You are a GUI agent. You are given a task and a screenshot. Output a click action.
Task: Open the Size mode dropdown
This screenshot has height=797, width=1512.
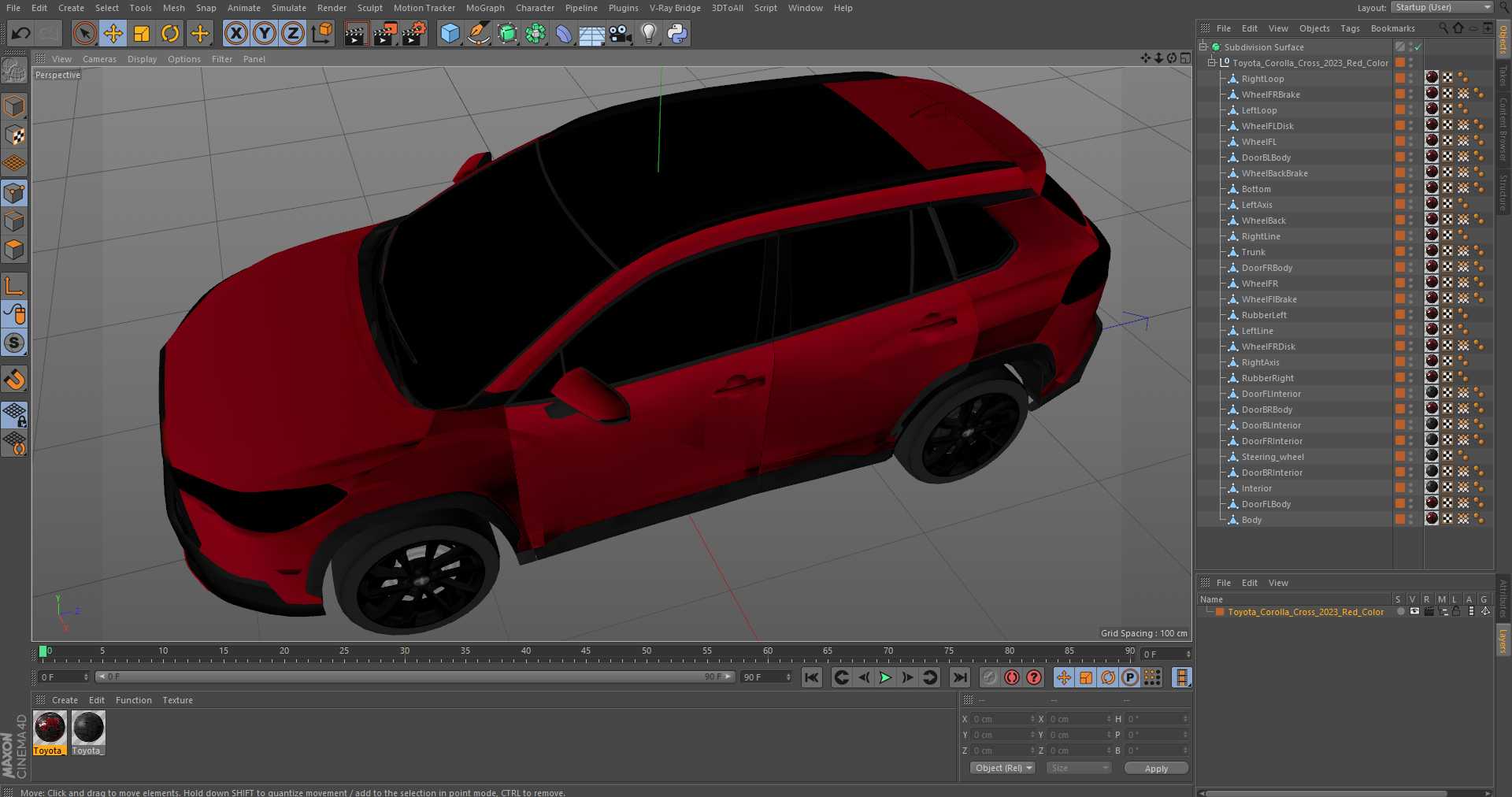click(x=1078, y=768)
